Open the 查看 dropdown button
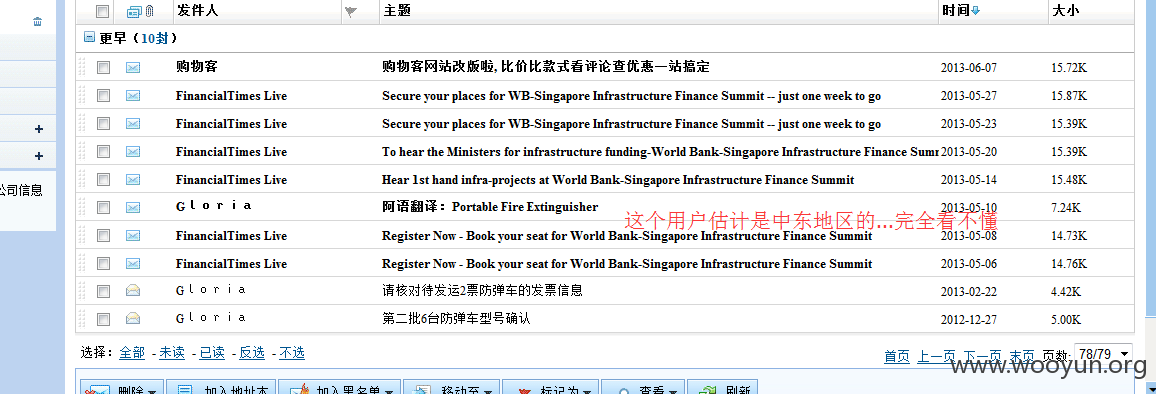 643,388
